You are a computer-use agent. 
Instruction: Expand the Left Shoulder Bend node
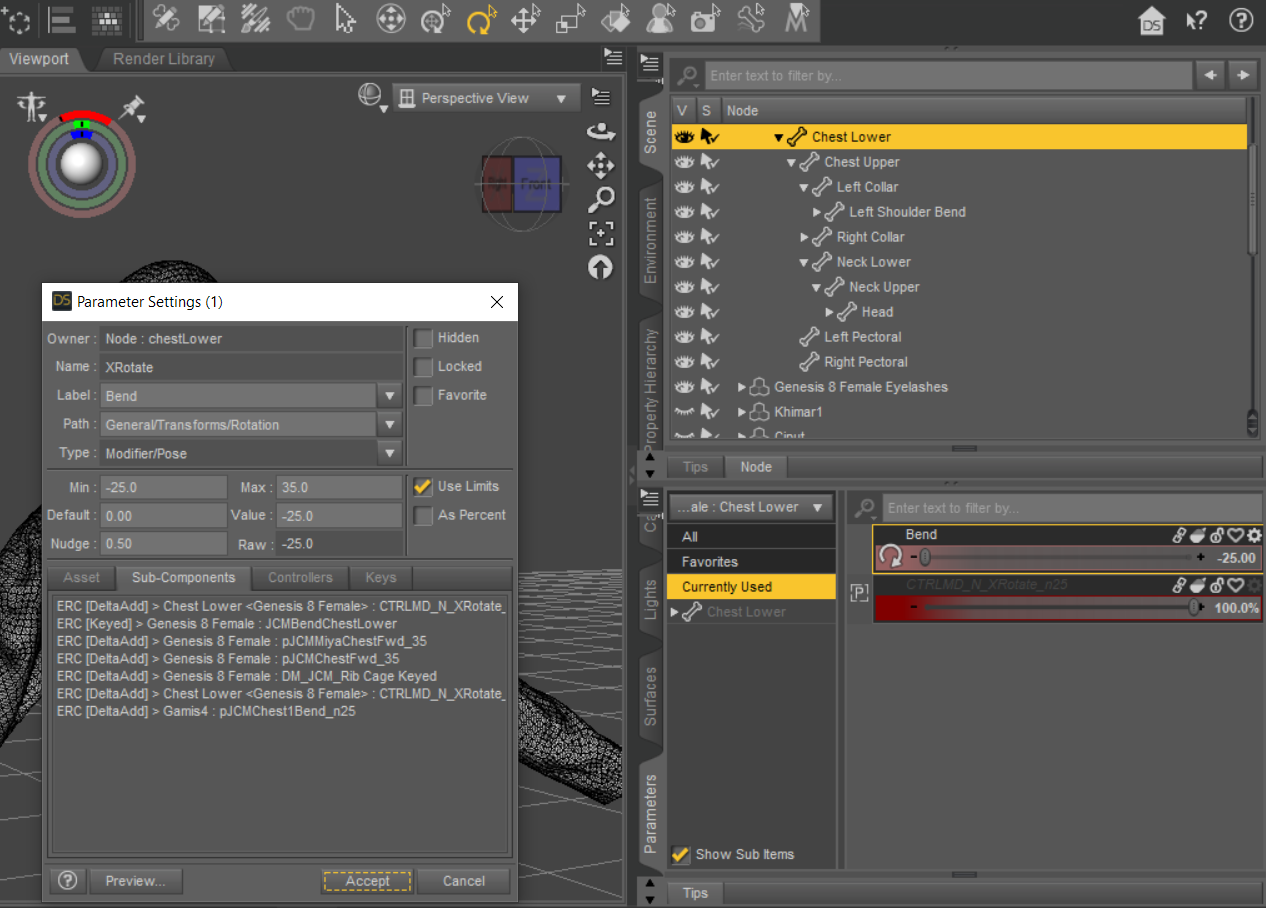click(x=817, y=212)
